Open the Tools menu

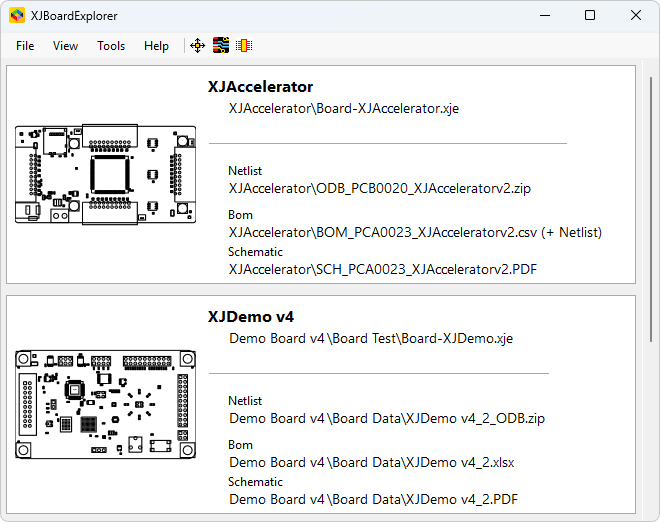pos(111,46)
